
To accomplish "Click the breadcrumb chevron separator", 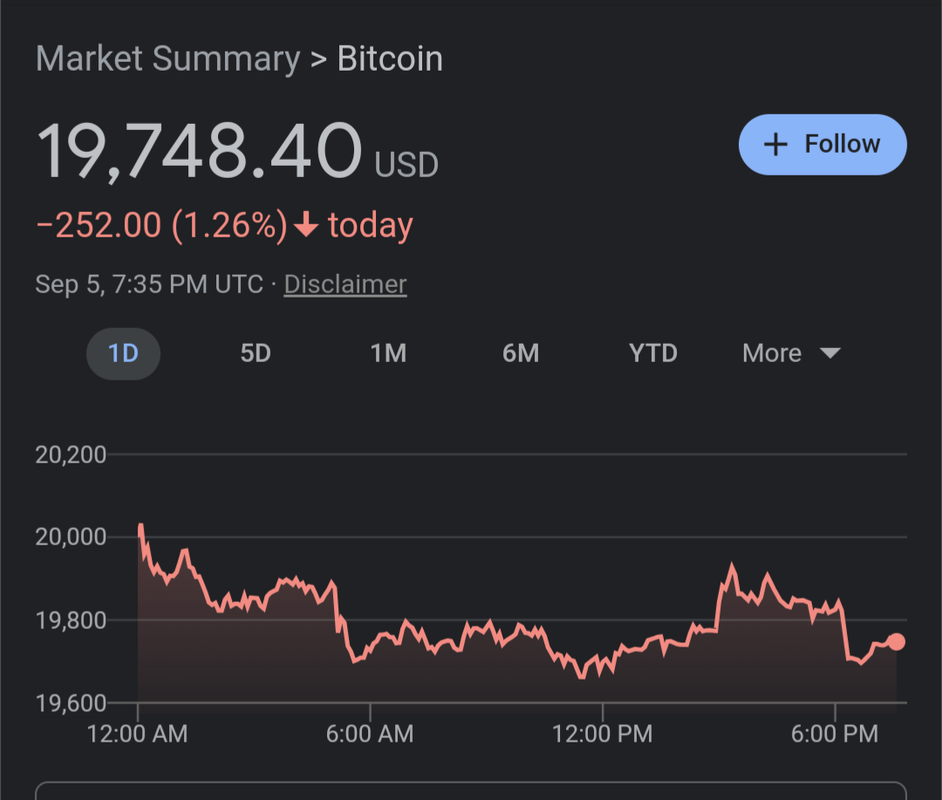I will [318, 59].
